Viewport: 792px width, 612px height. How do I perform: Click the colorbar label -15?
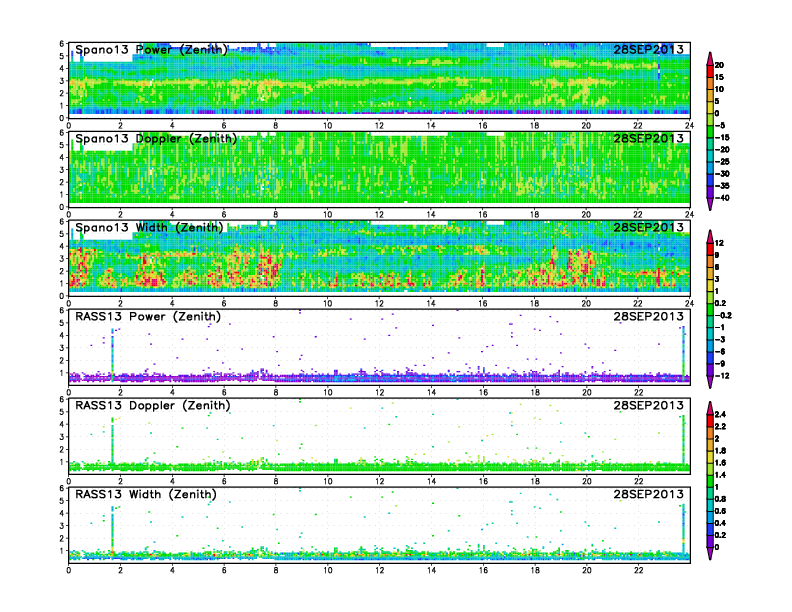tap(721, 138)
